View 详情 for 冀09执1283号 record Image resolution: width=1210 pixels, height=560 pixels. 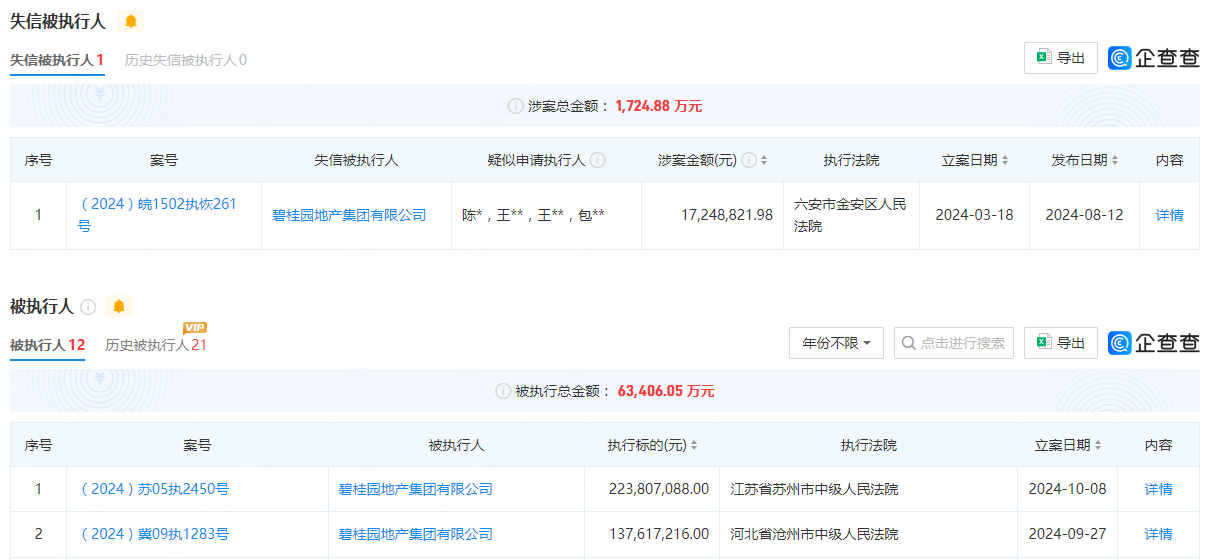(1158, 534)
